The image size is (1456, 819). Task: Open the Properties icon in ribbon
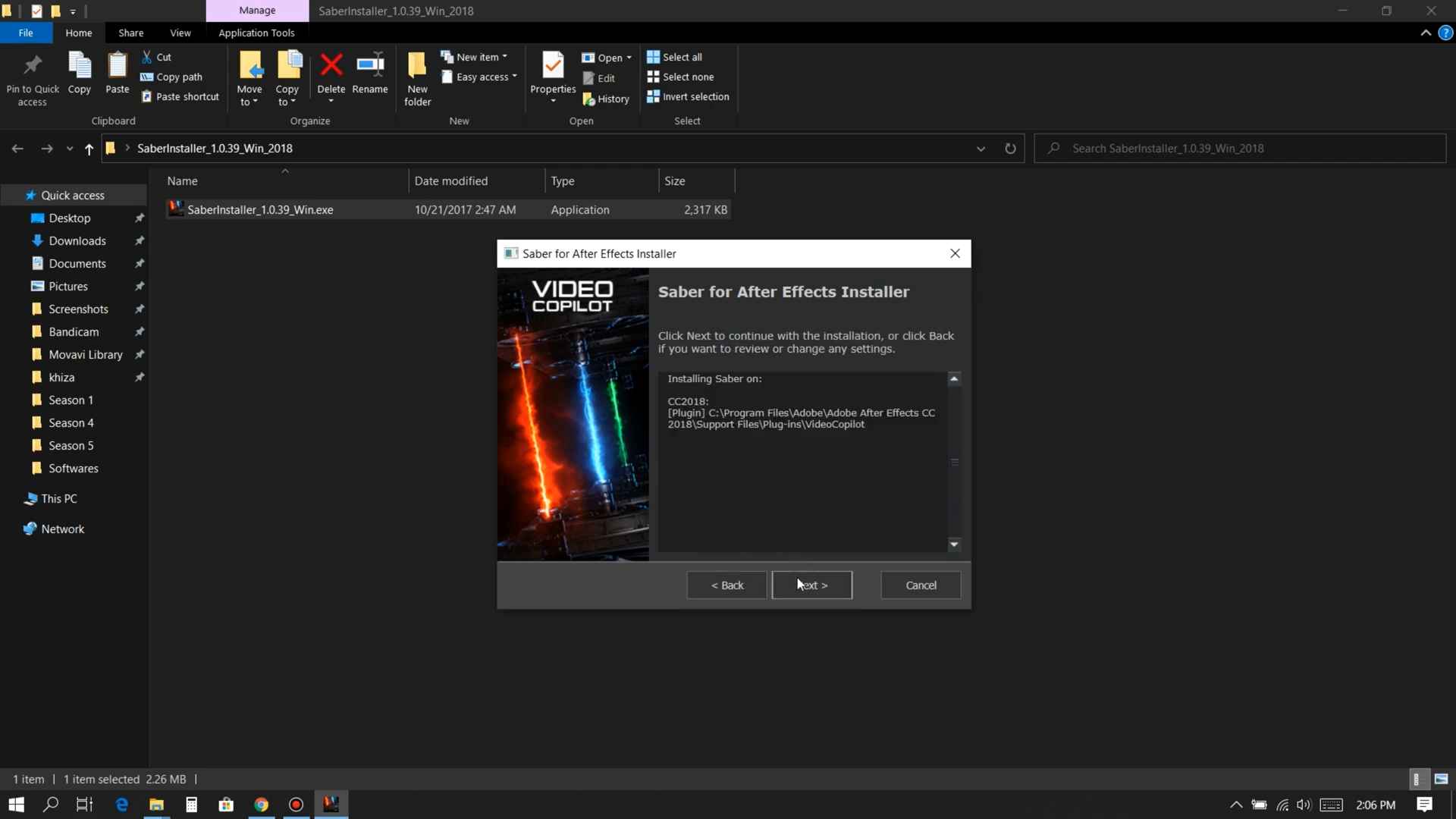(553, 67)
